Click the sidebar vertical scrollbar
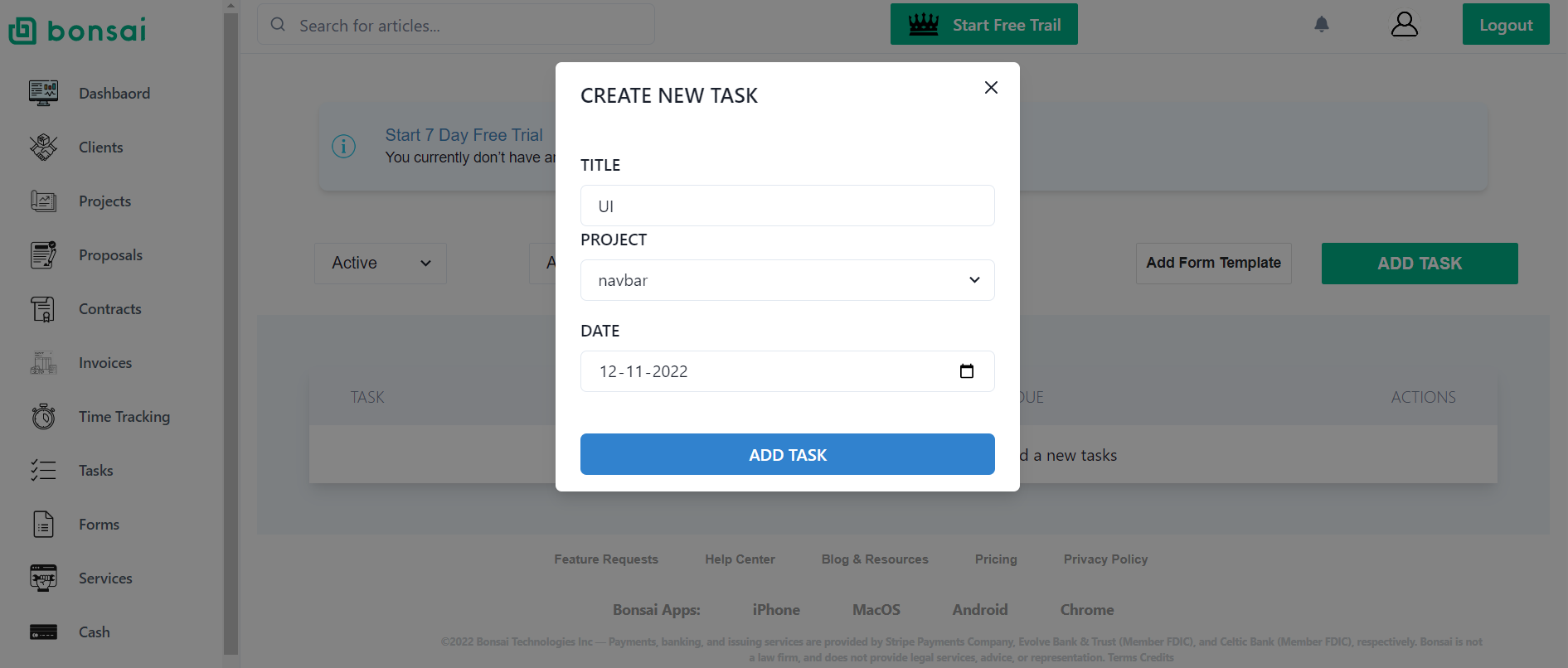Image resolution: width=1568 pixels, height=668 pixels. tap(231, 332)
